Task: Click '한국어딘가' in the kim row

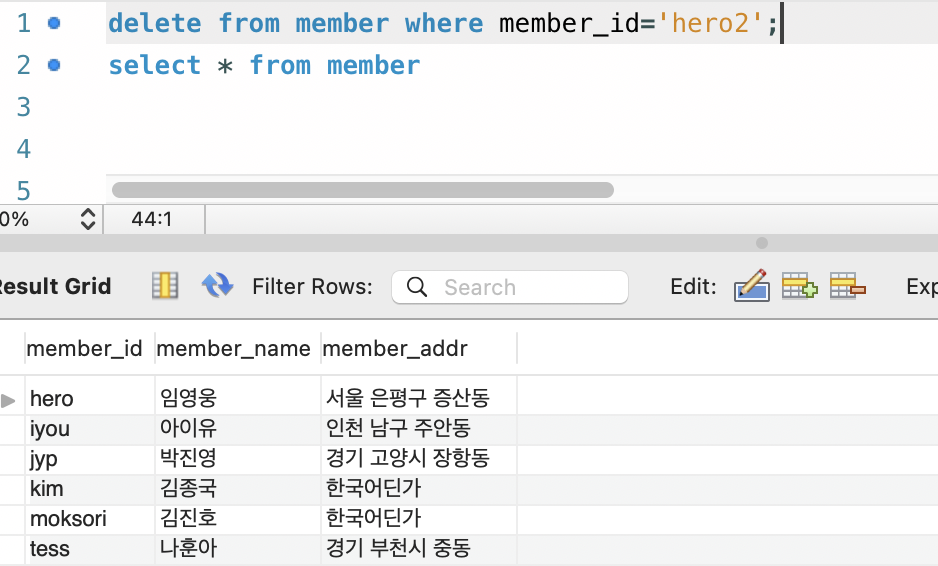Action: [419, 489]
